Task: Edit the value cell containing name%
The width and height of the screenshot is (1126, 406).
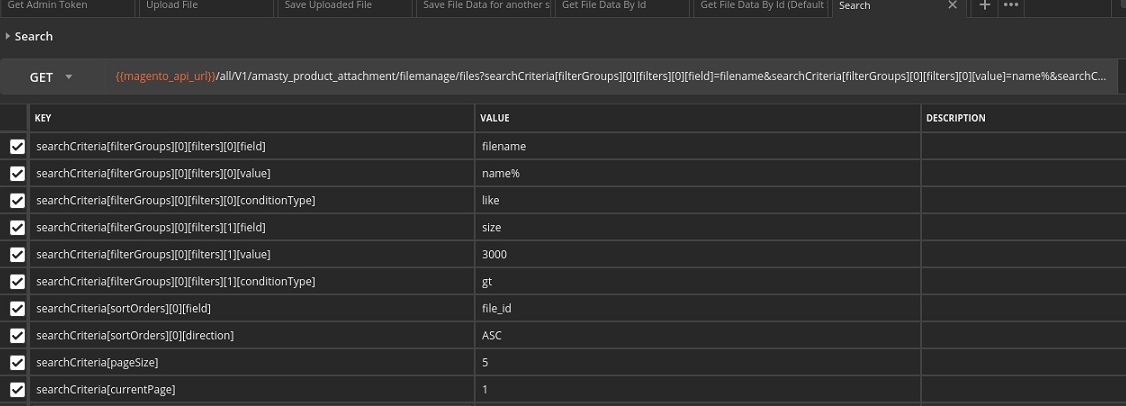Action: point(697,173)
